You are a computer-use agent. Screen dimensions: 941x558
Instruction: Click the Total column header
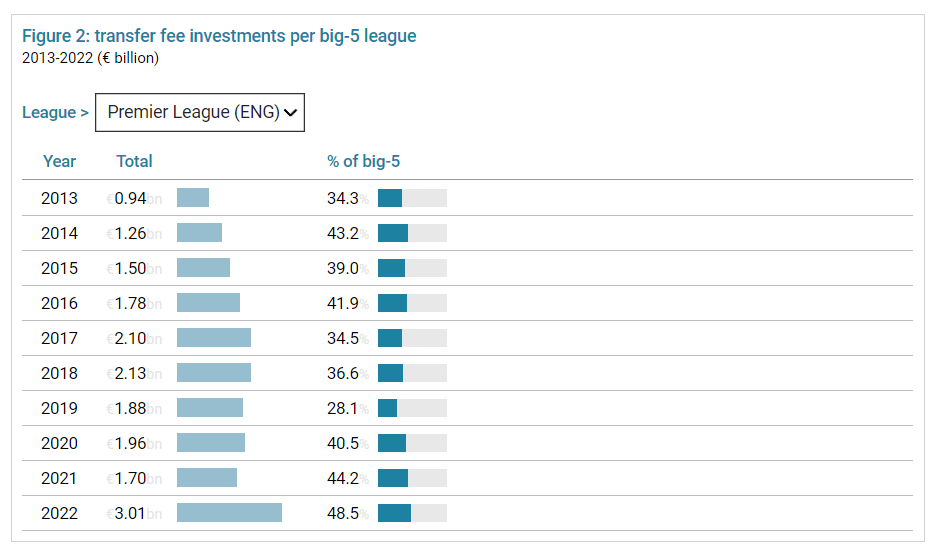(x=134, y=161)
